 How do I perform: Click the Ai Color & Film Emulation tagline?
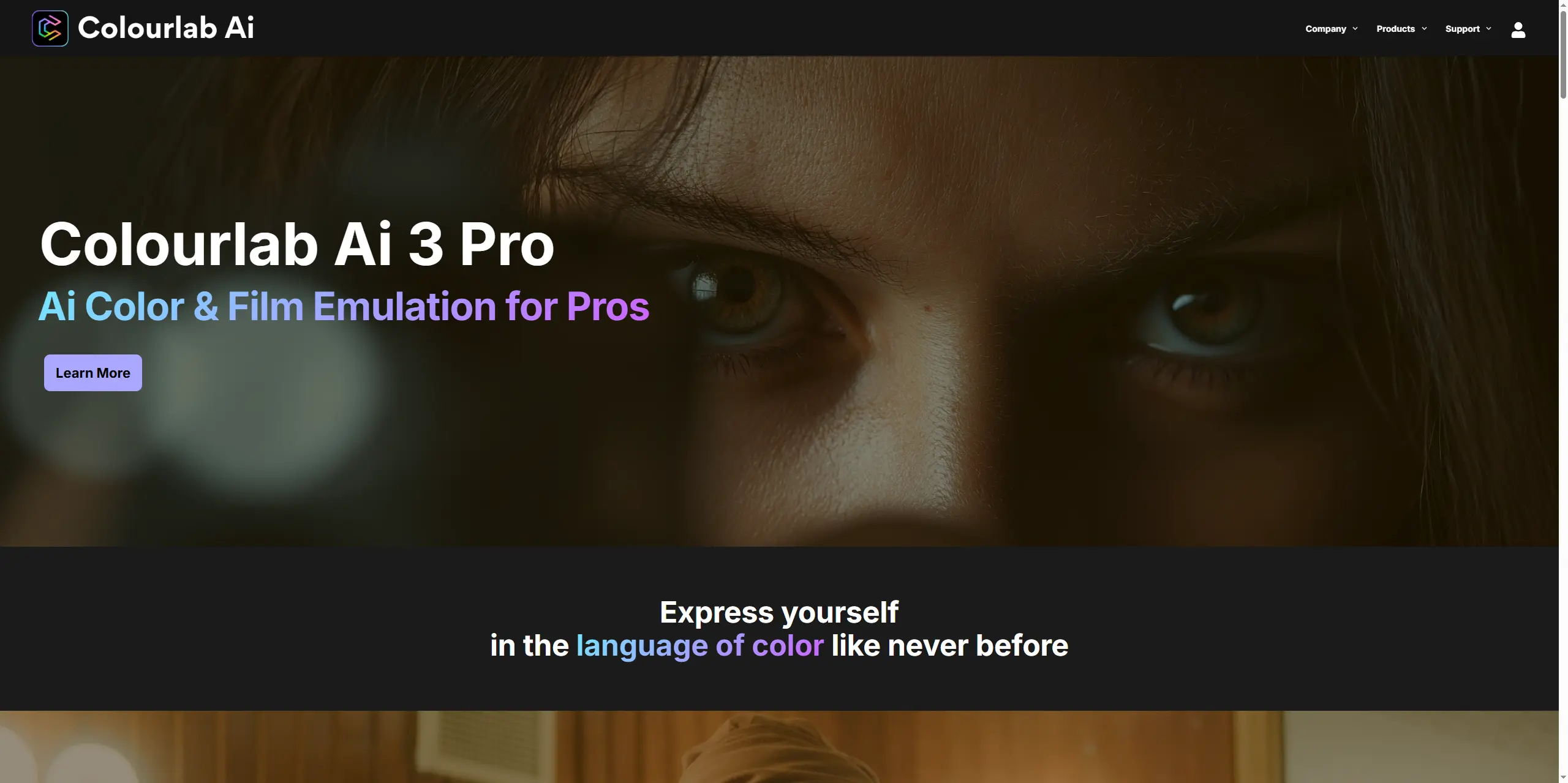click(344, 306)
